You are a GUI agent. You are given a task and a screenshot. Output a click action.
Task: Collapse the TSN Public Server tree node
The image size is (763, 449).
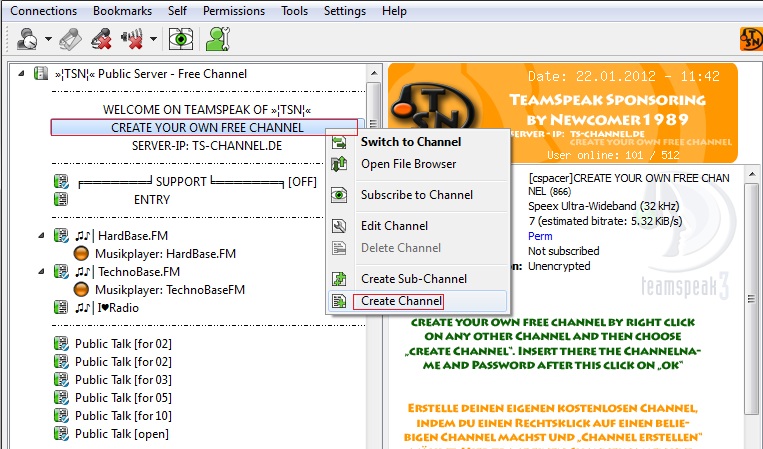coord(21,74)
